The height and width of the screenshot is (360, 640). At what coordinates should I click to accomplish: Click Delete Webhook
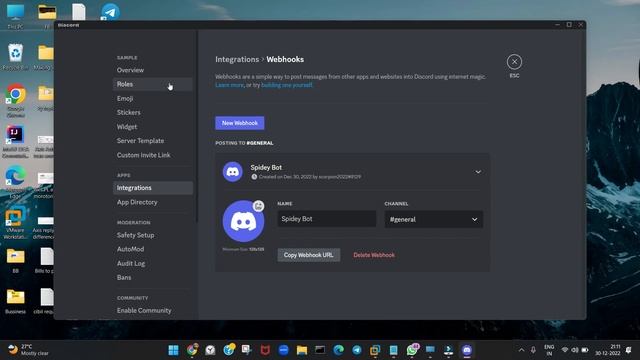(x=374, y=255)
